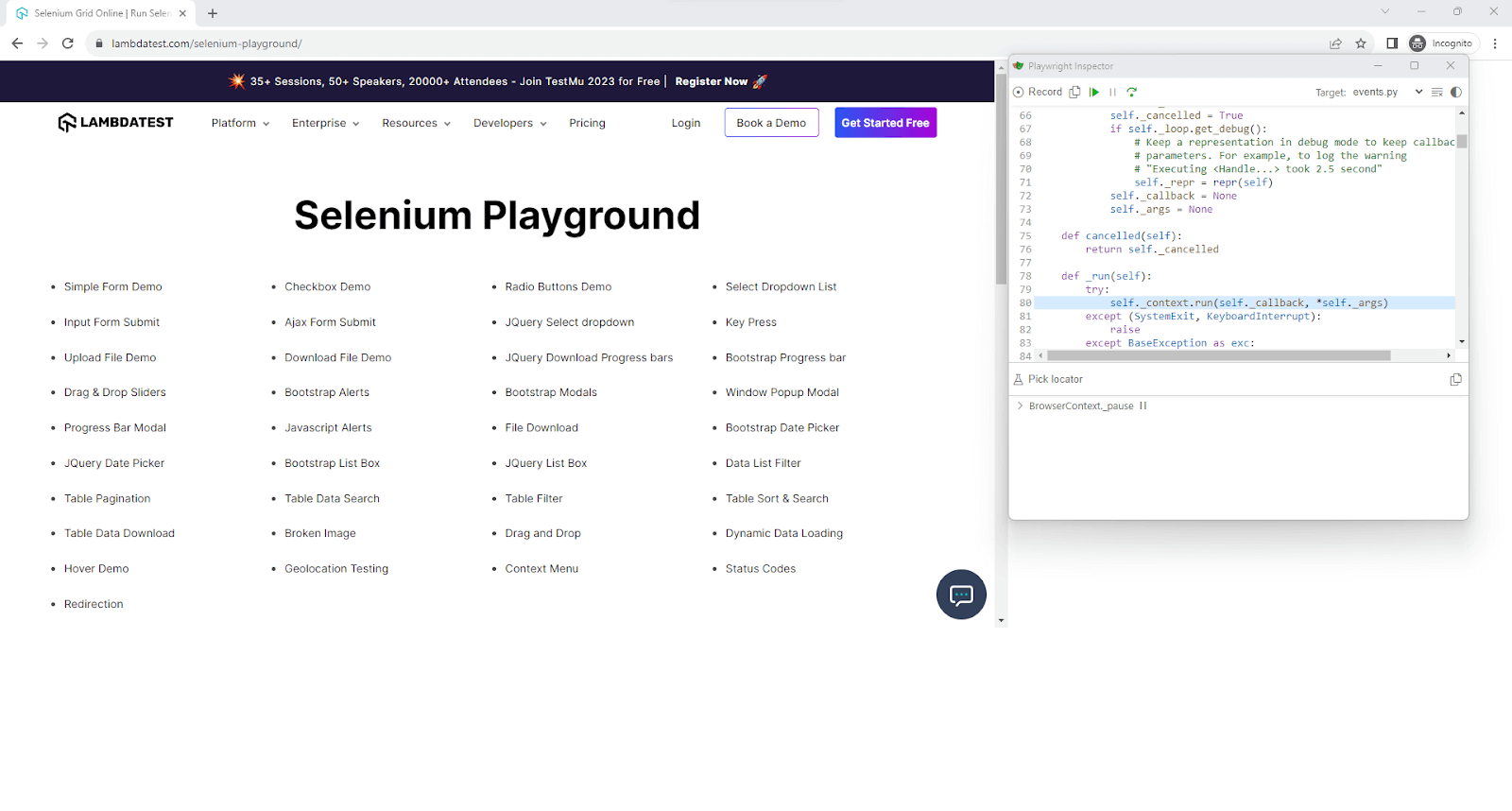This screenshot has height=811, width=1512.
Task: Open the Checkbox Demo link
Action: (x=327, y=286)
